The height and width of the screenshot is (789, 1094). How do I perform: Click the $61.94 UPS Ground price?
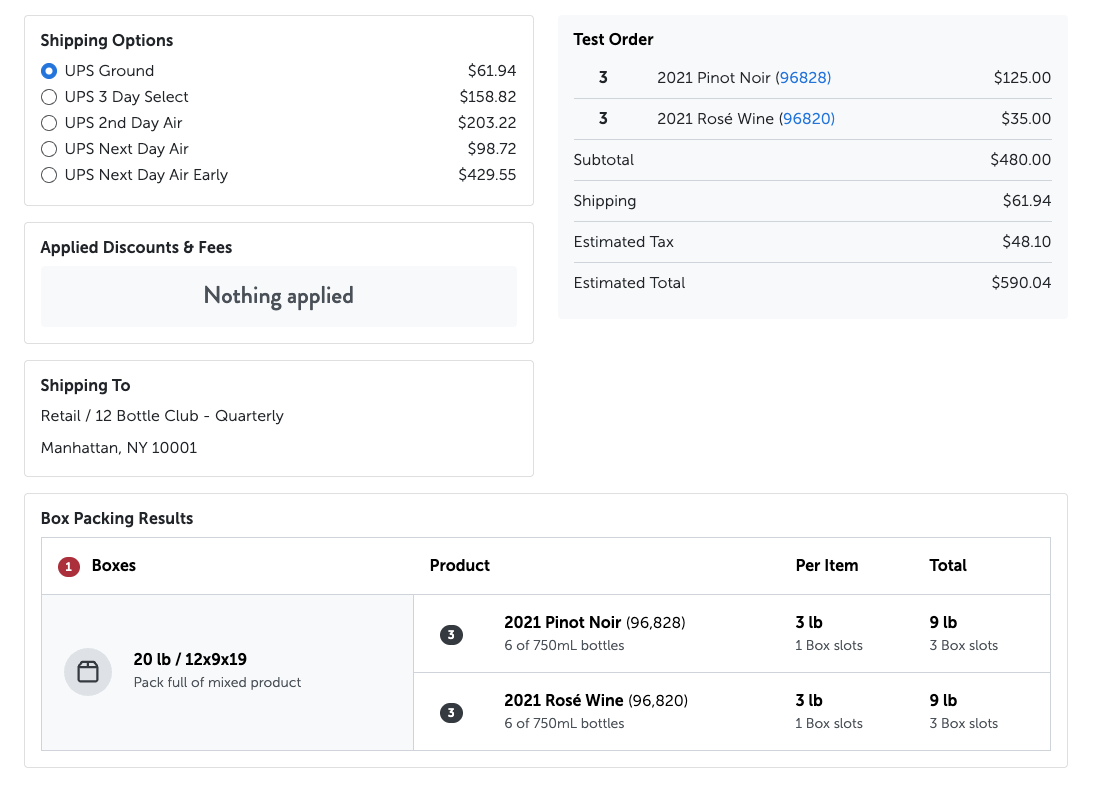pyautogui.click(x=492, y=70)
